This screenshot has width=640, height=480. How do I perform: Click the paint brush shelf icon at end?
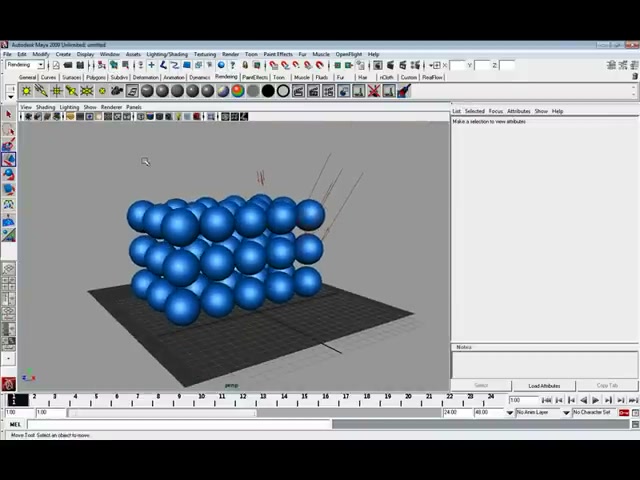pyautogui.click(x=404, y=91)
